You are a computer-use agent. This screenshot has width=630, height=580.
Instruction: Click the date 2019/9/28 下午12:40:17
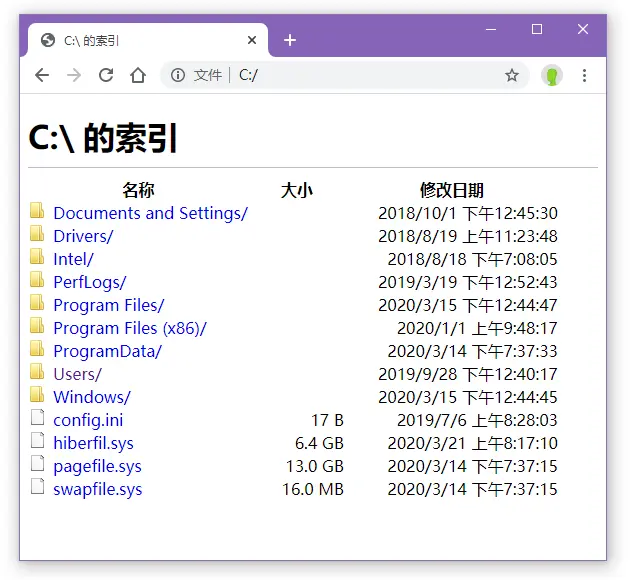[468, 374]
